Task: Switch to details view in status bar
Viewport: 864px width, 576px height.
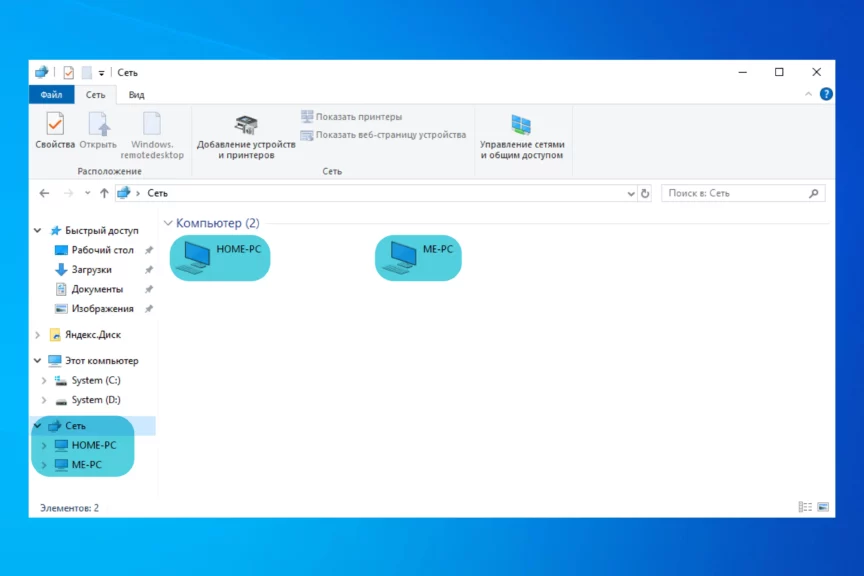Action: point(805,507)
